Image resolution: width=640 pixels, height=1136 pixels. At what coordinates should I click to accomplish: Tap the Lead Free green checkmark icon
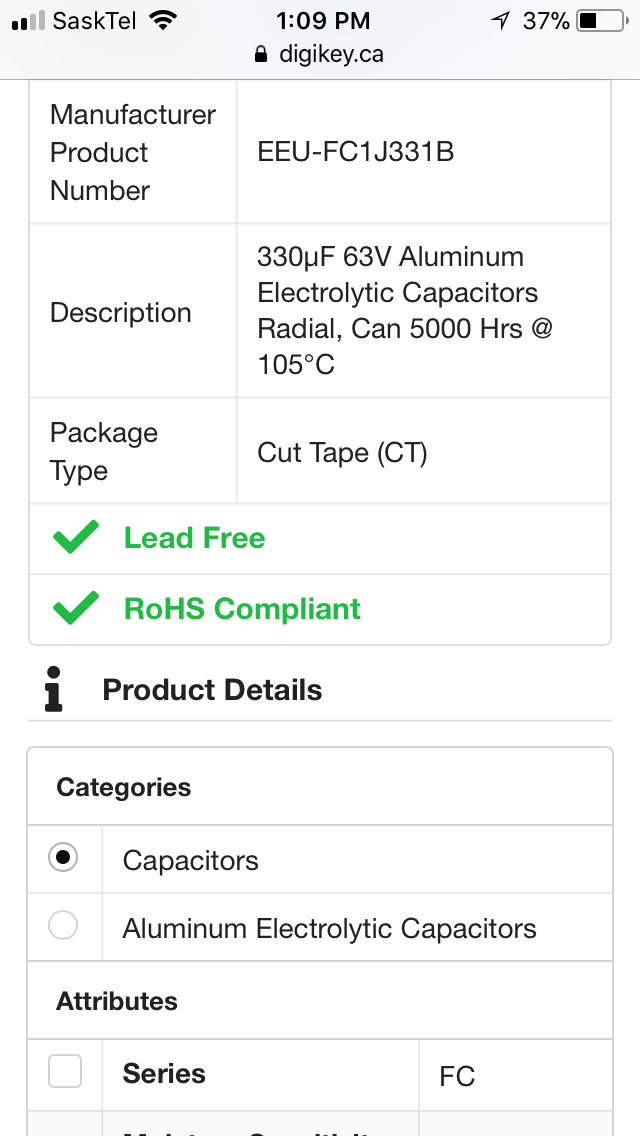tap(75, 538)
